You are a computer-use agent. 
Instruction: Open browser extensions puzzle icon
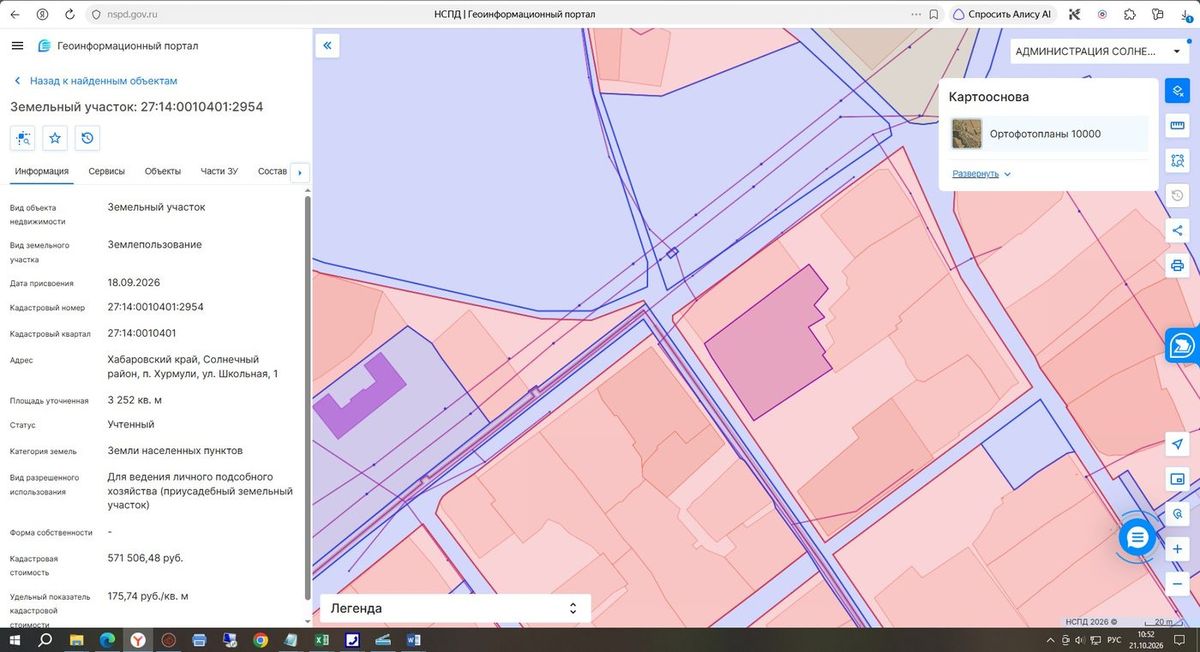tap(1129, 15)
